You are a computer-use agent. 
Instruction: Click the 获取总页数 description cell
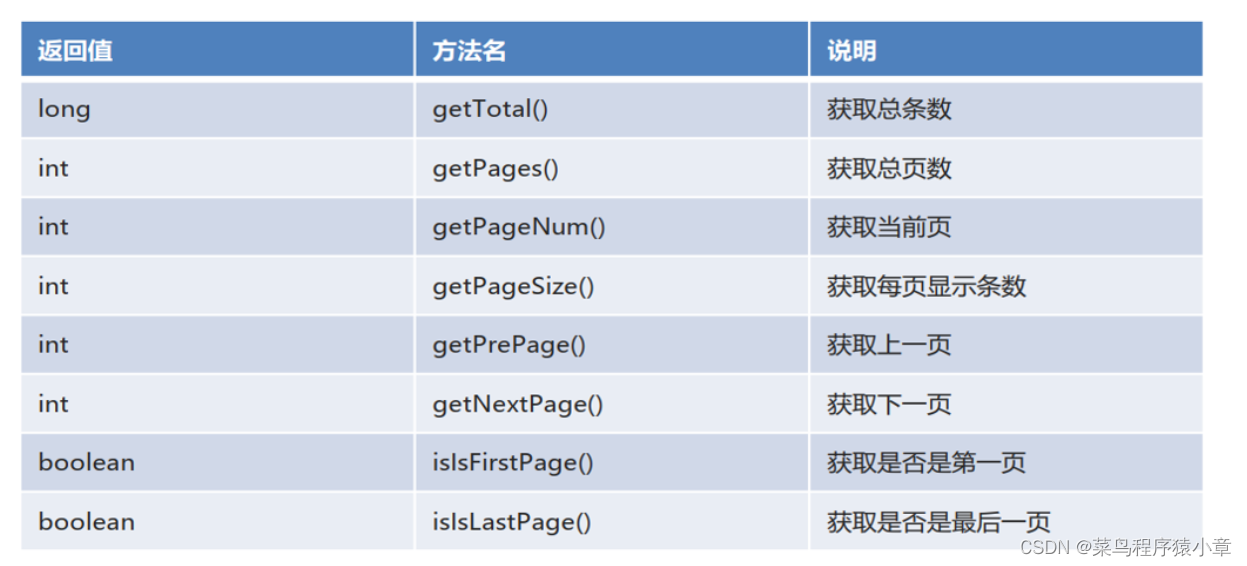coord(1006,168)
